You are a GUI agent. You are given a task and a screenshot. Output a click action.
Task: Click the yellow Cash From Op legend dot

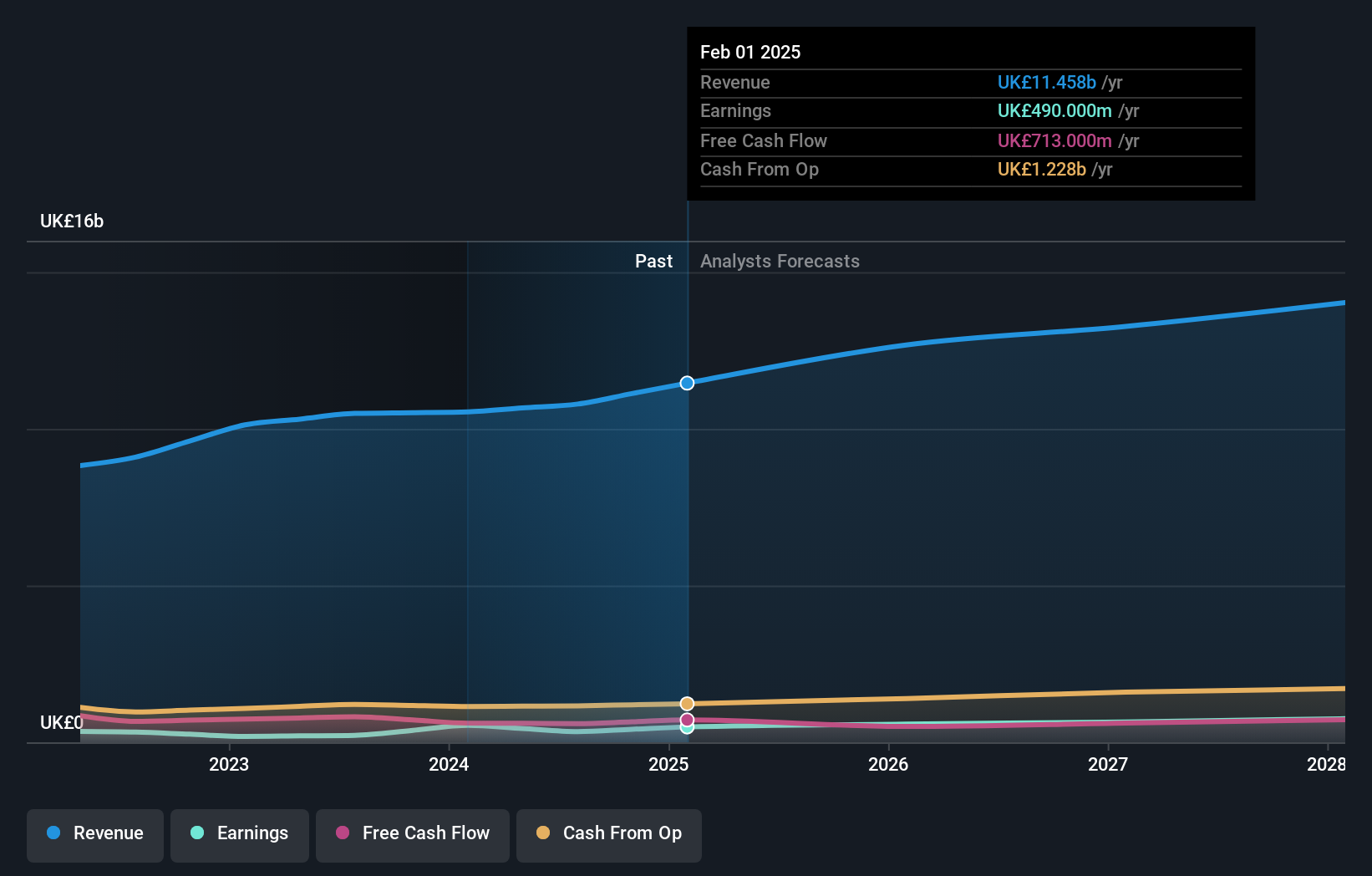tap(542, 833)
